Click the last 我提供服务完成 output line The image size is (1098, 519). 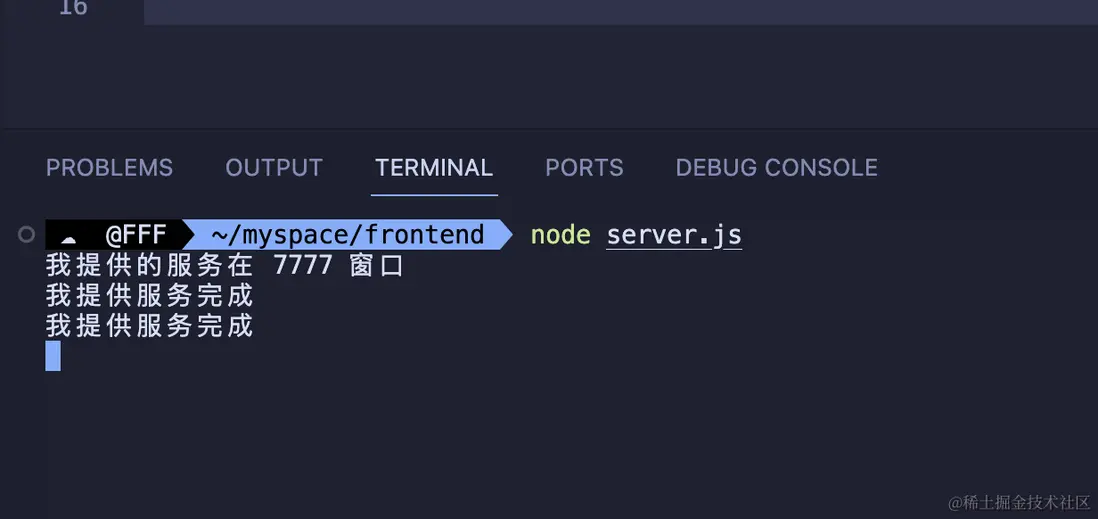pos(149,326)
